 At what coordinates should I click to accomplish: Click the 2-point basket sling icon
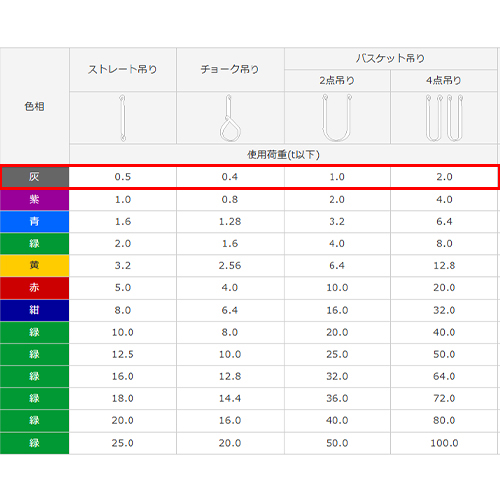tap(337, 118)
